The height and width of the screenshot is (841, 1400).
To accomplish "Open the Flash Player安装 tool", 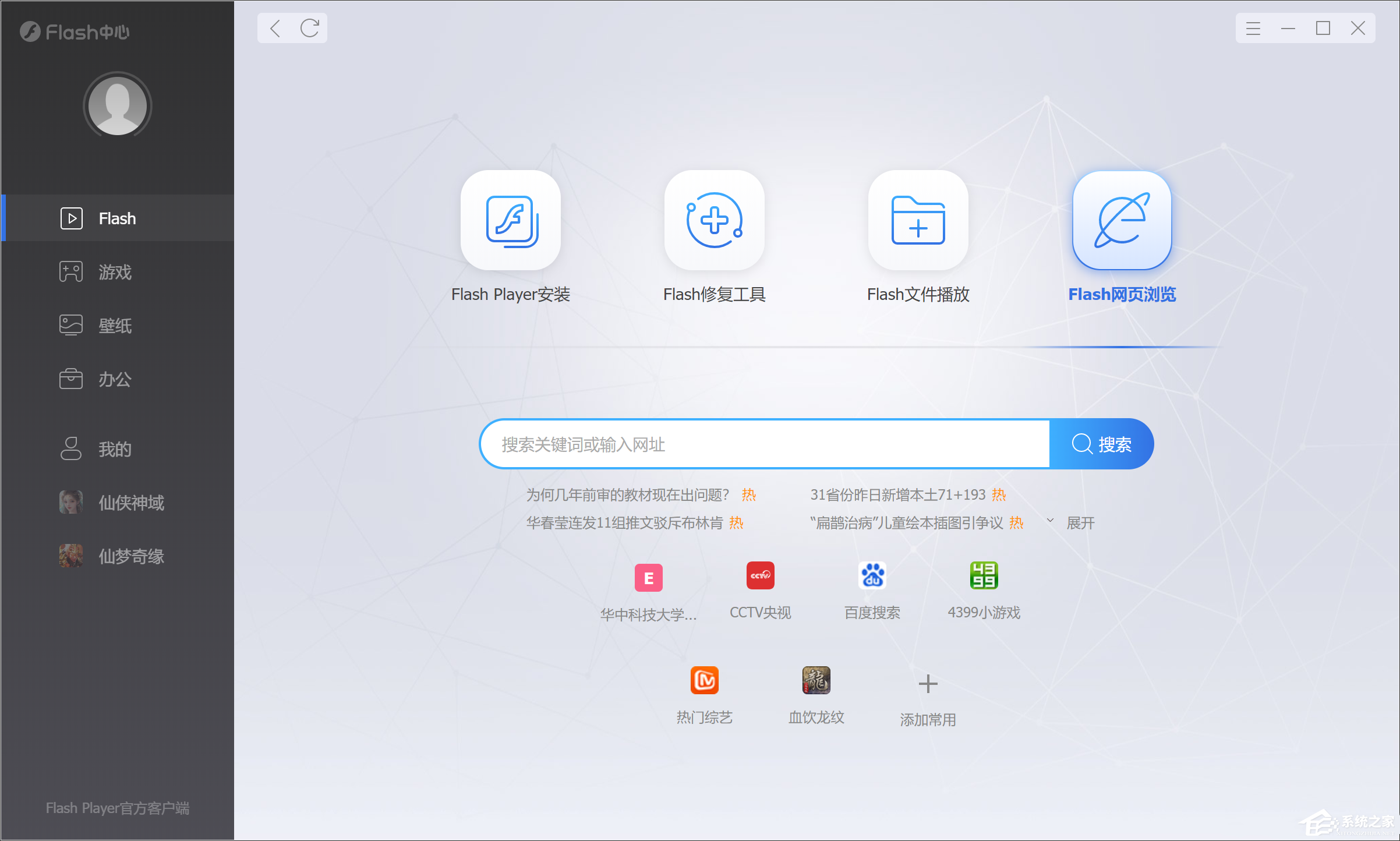I will coord(510,221).
